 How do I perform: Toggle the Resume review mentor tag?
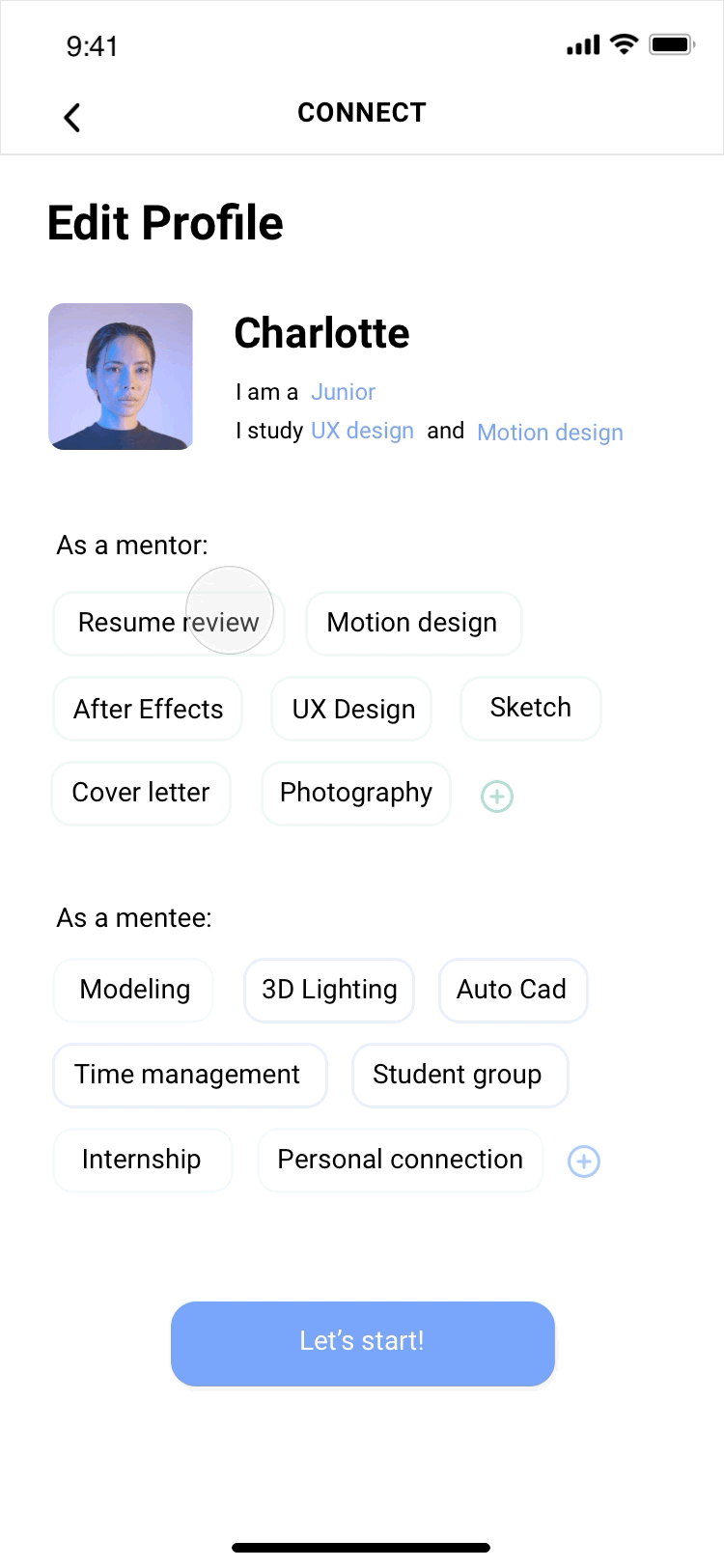[169, 624]
